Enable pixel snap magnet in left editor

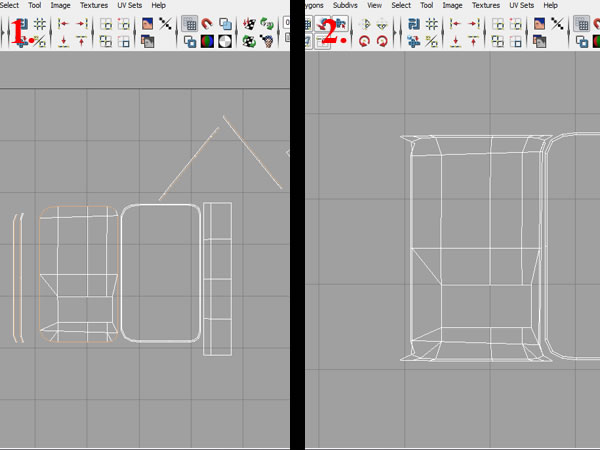point(207,24)
